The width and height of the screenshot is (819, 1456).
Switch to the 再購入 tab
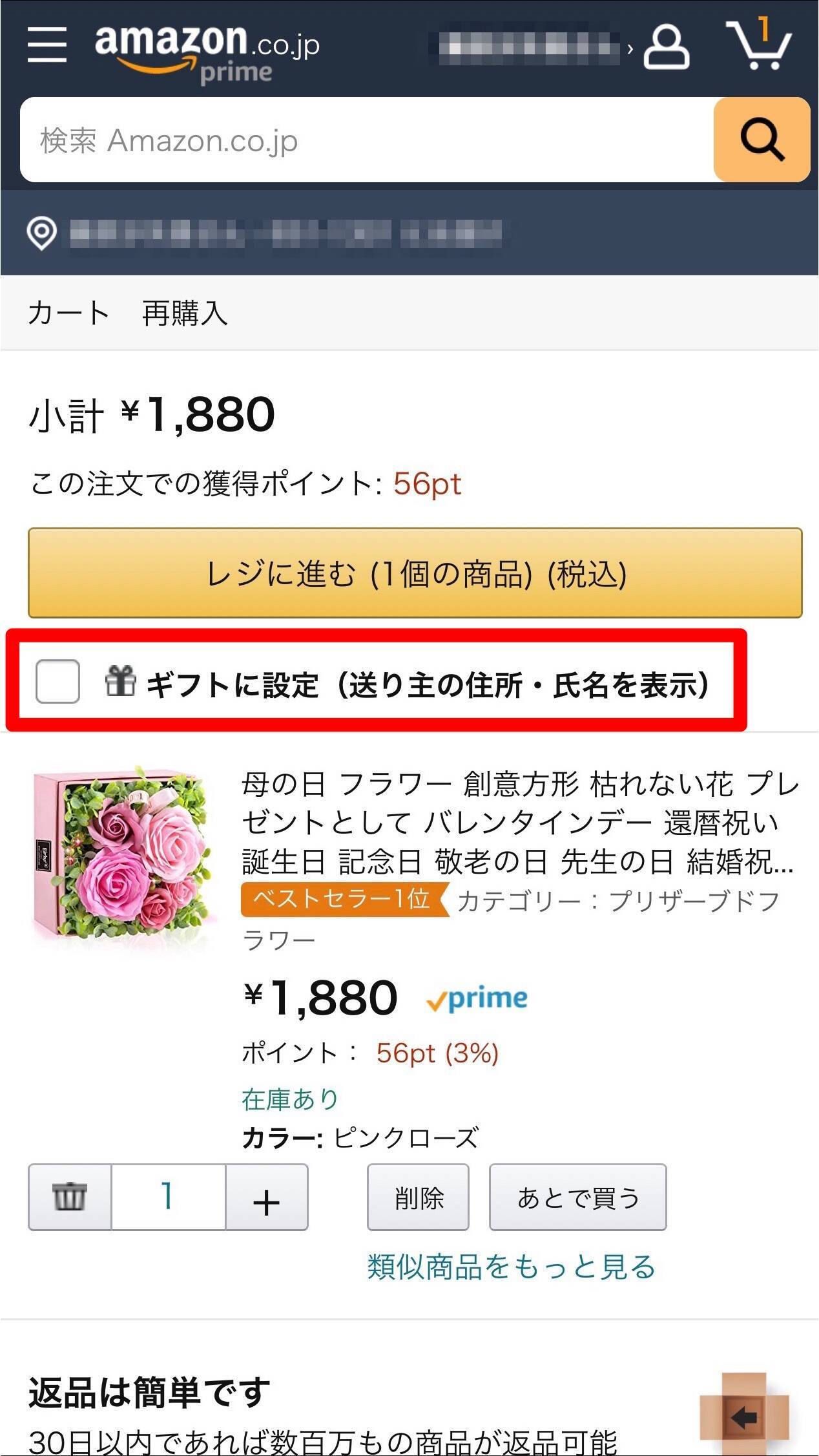tap(185, 313)
